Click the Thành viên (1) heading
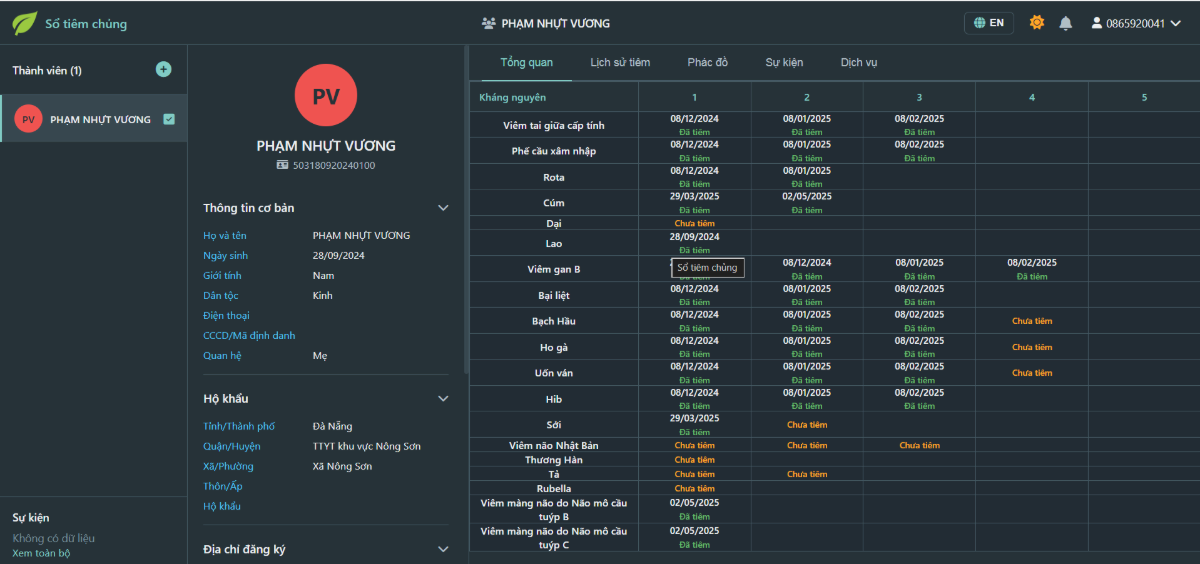 [47, 70]
